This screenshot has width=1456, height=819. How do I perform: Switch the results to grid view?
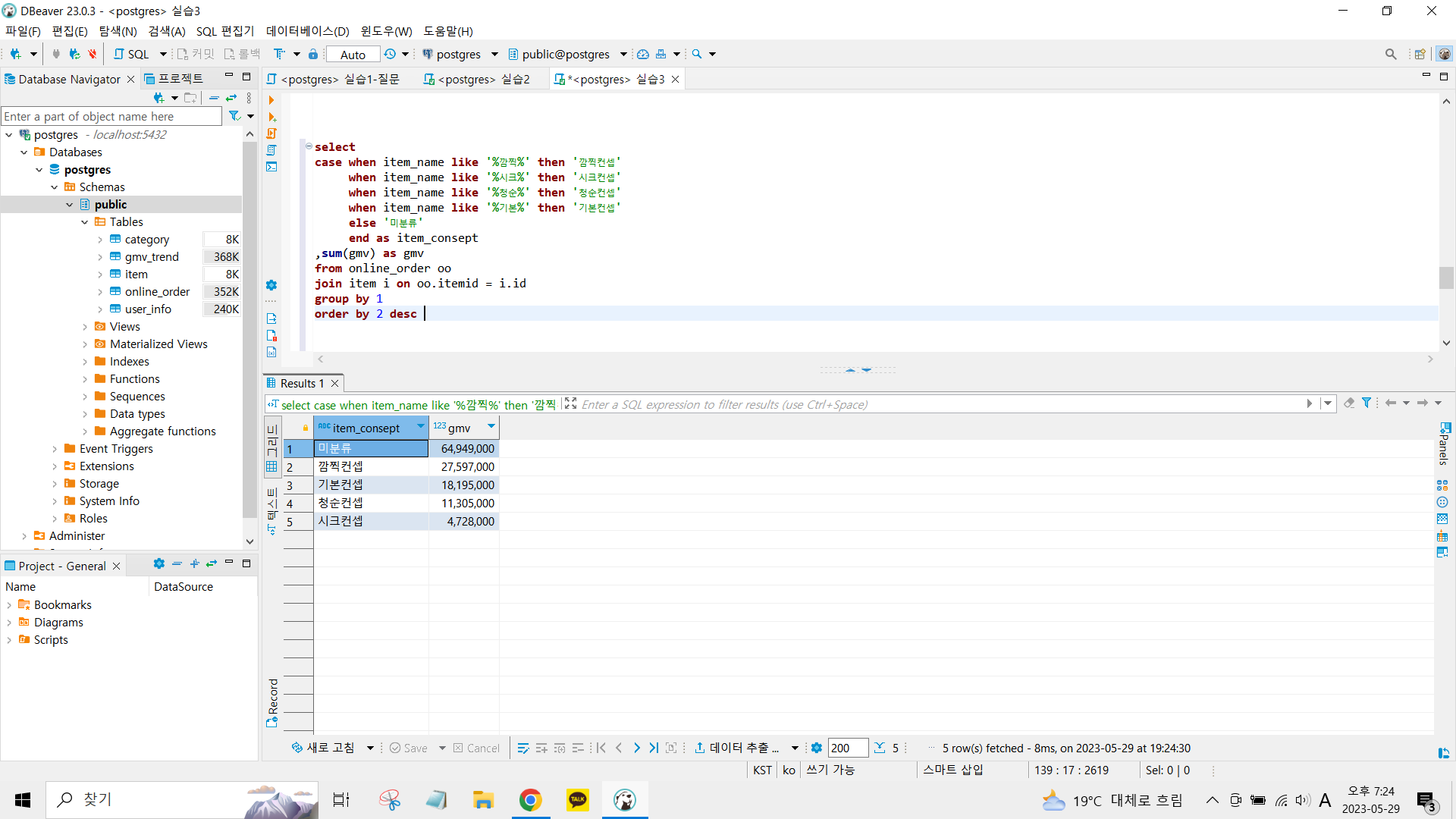point(271,447)
